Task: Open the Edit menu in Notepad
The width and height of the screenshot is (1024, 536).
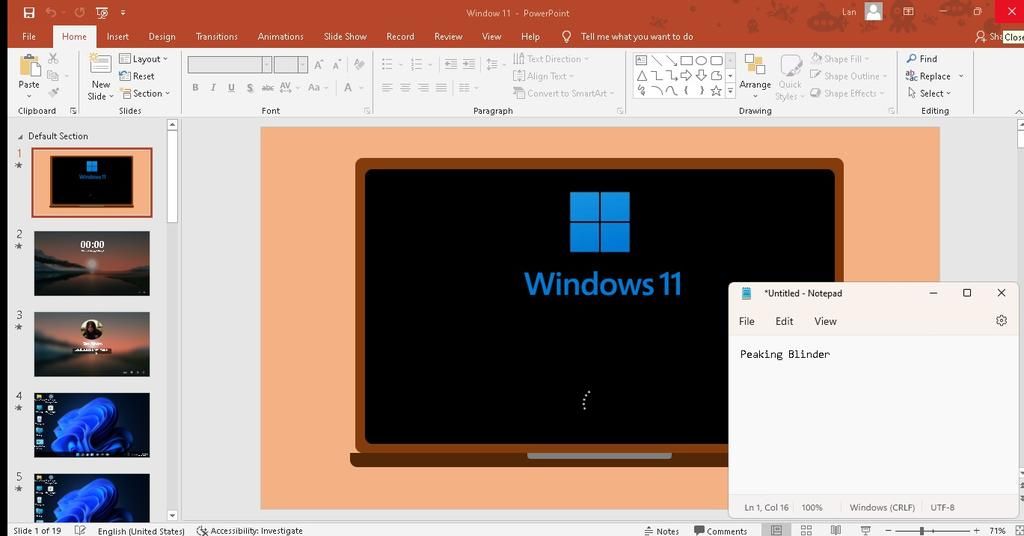Action: (x=784, y=321)
